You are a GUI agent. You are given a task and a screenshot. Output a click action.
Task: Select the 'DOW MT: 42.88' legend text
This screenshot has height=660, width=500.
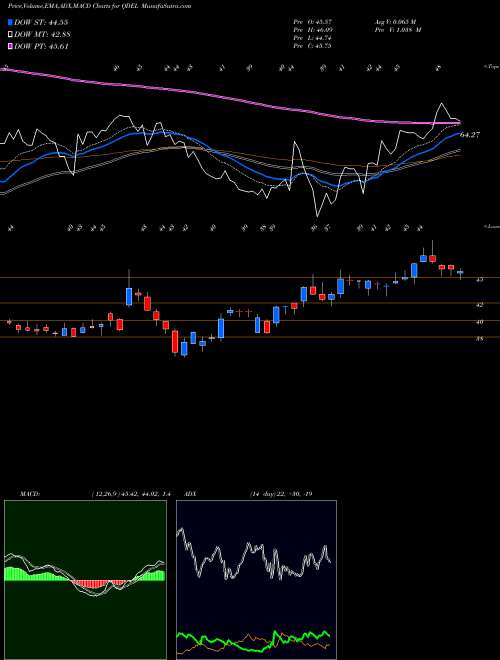pos(42,35)
